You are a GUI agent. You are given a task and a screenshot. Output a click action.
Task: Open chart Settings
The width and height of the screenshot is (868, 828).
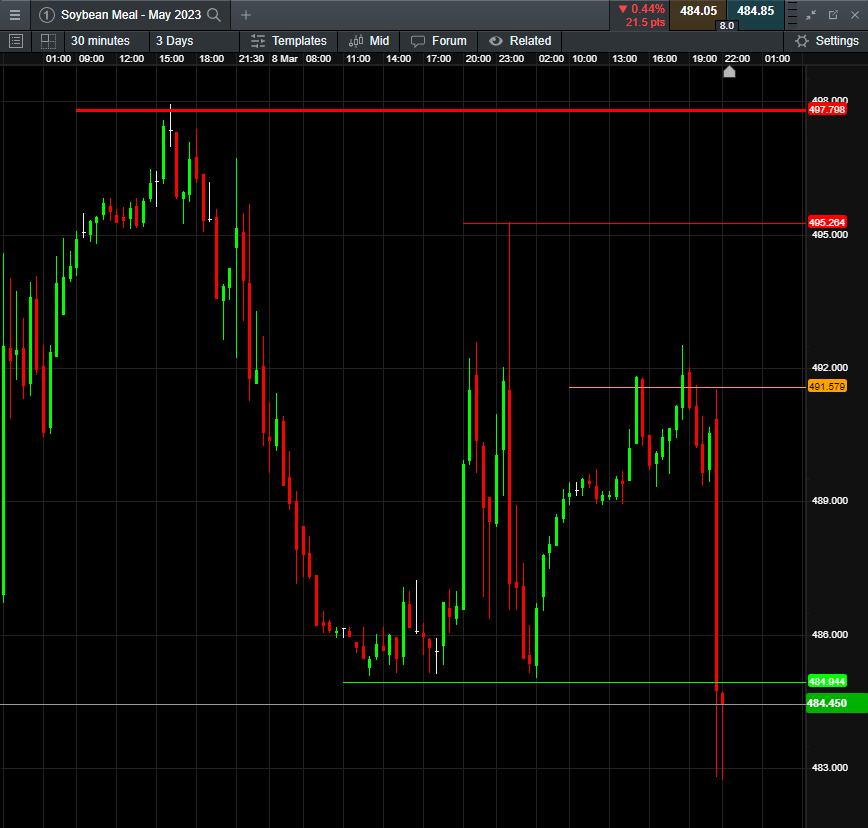tap(826, 41)
